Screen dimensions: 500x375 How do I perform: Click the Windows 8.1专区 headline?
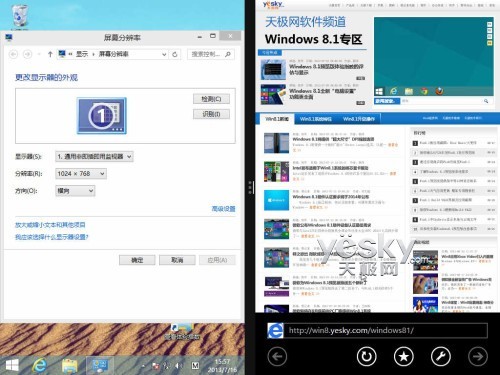(313, 39)
